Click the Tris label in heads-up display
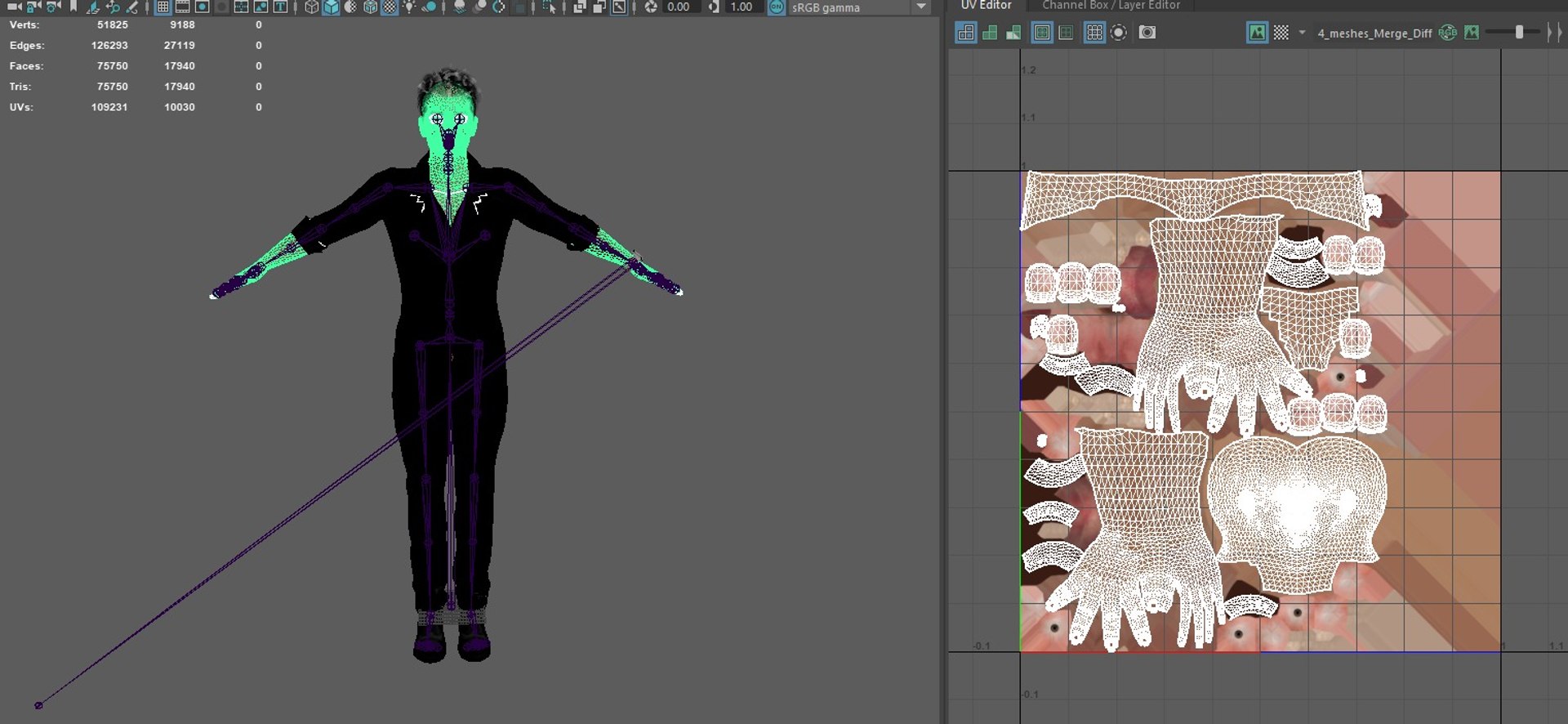The image size is (1568, 724). click(20, 87)
